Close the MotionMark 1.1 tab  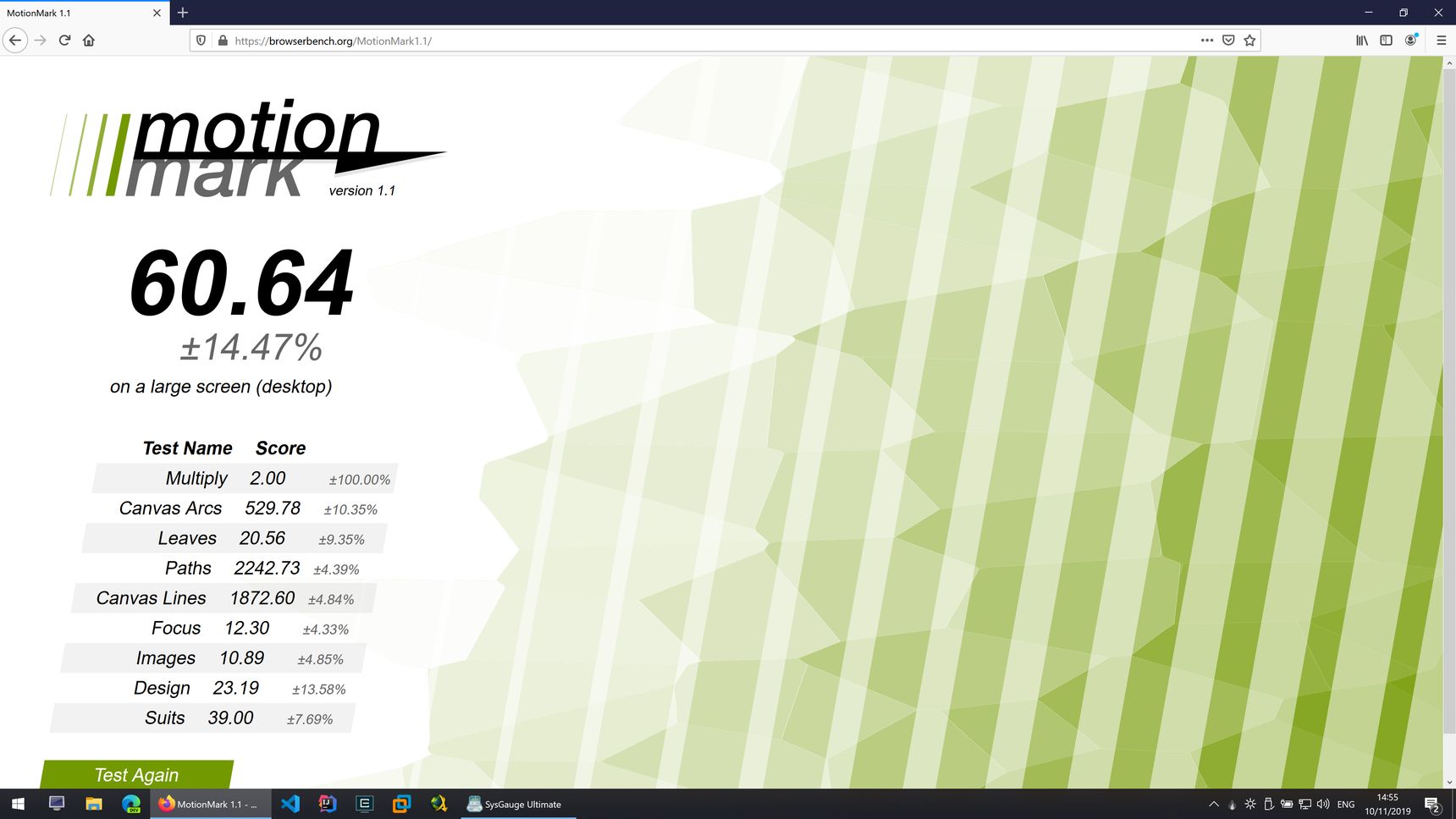tap(157, 13)
